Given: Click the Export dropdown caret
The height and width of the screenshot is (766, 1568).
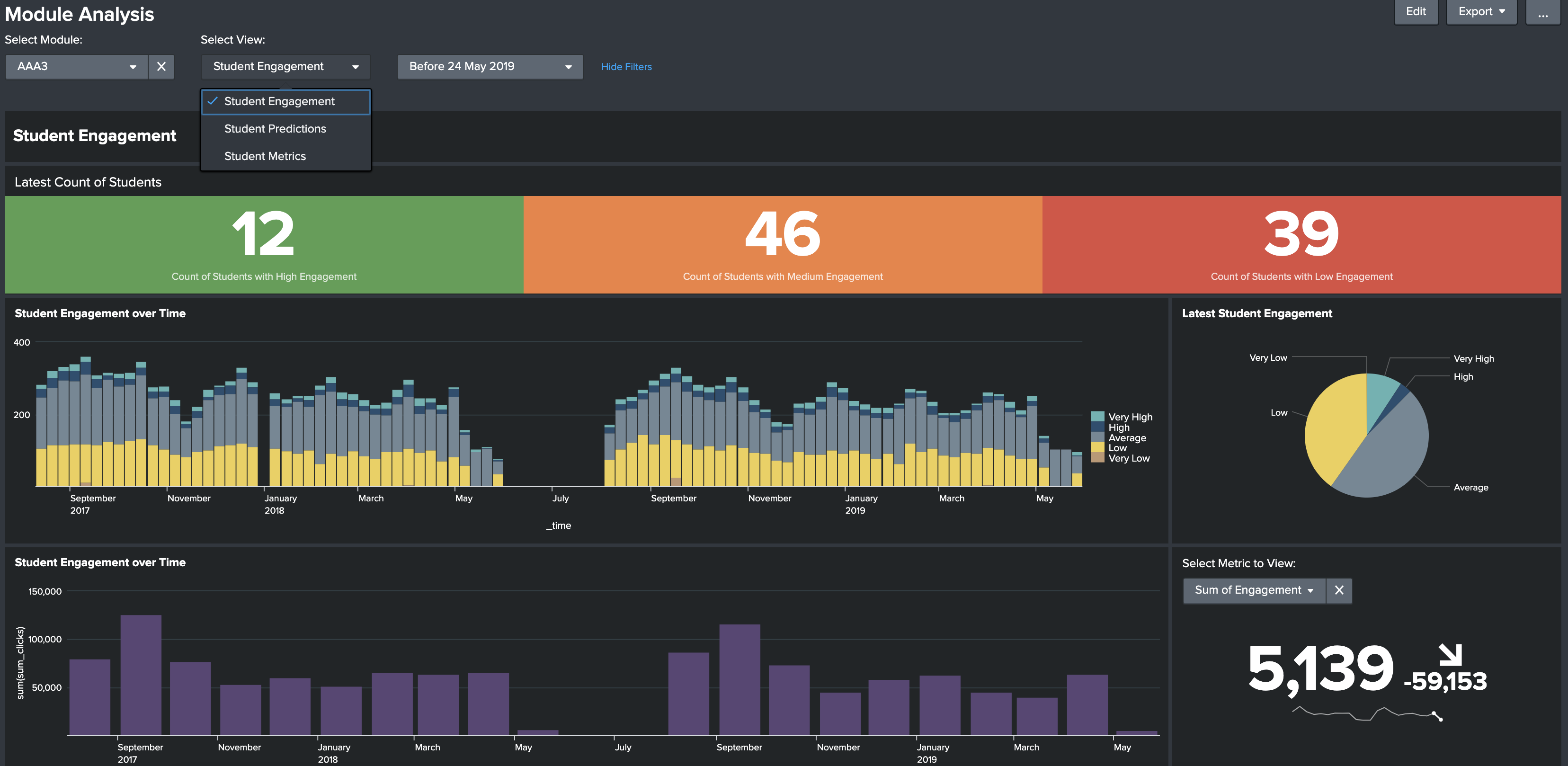Looking at the screenshot, I should [x=1502, y=11].
